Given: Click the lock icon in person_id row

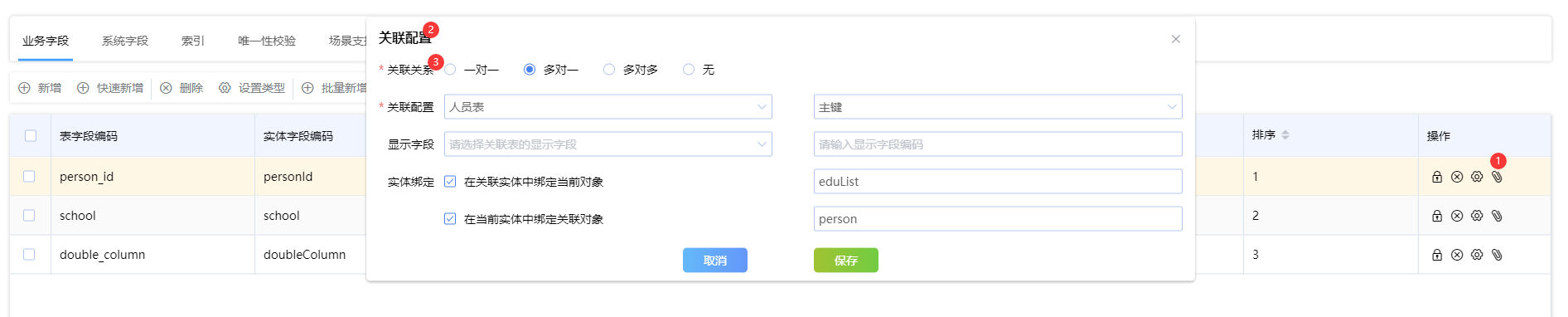Looking at the screenshot, I should [1437, 177].
